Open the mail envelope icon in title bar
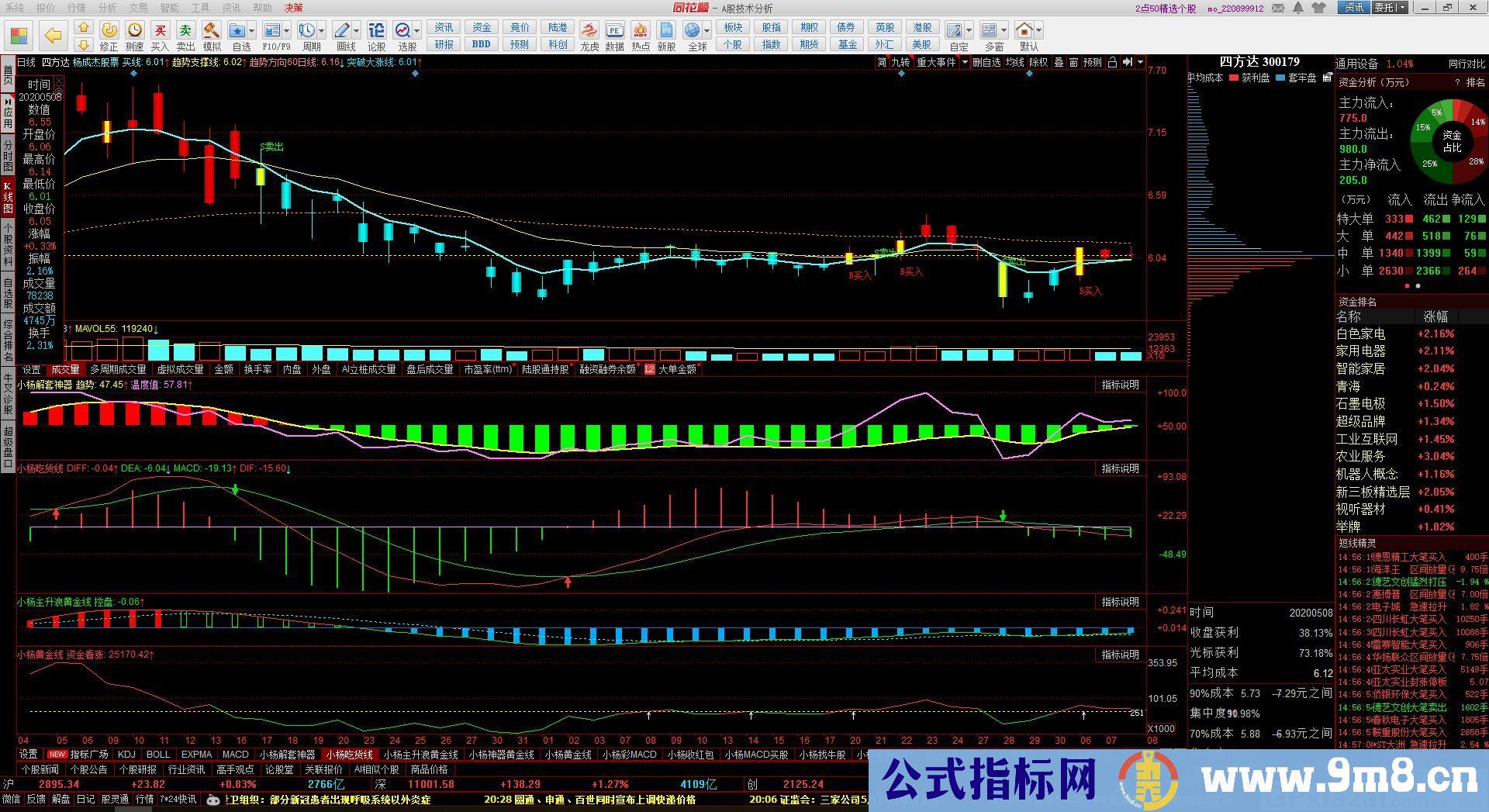The width and height of the screenshot is (1489, 812). coord(1280,8)
